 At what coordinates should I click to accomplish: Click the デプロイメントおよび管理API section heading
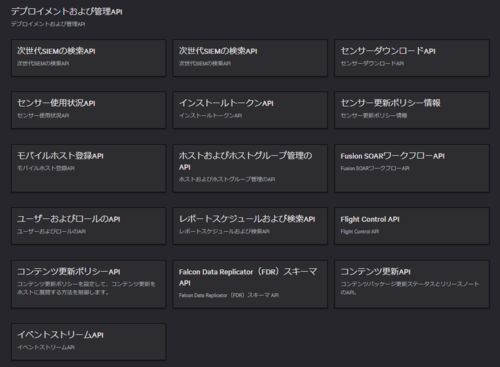tap(67, 12)
